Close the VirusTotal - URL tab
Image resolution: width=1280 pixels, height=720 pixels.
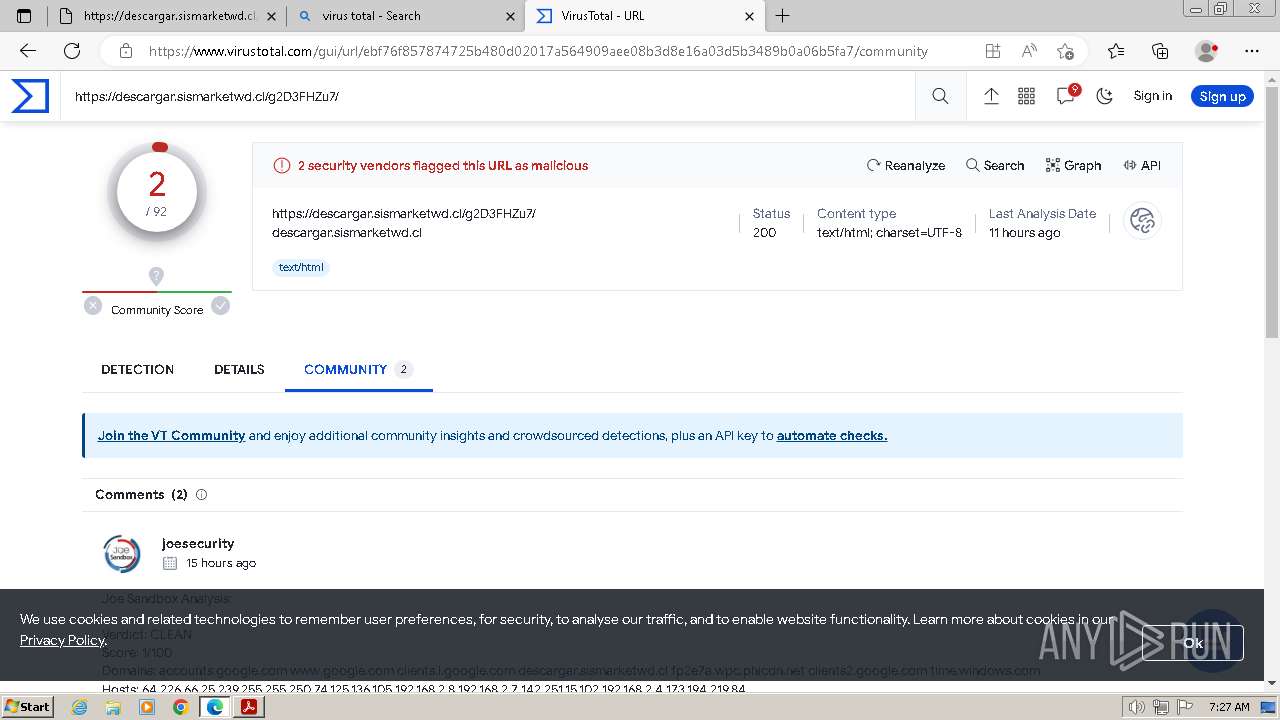(x=749, y=16)
